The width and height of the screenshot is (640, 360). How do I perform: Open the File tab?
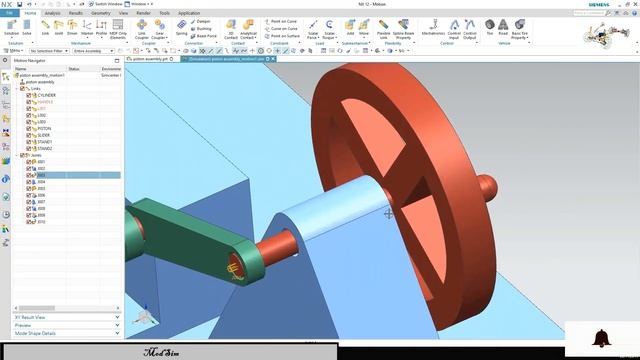(9, 13)
